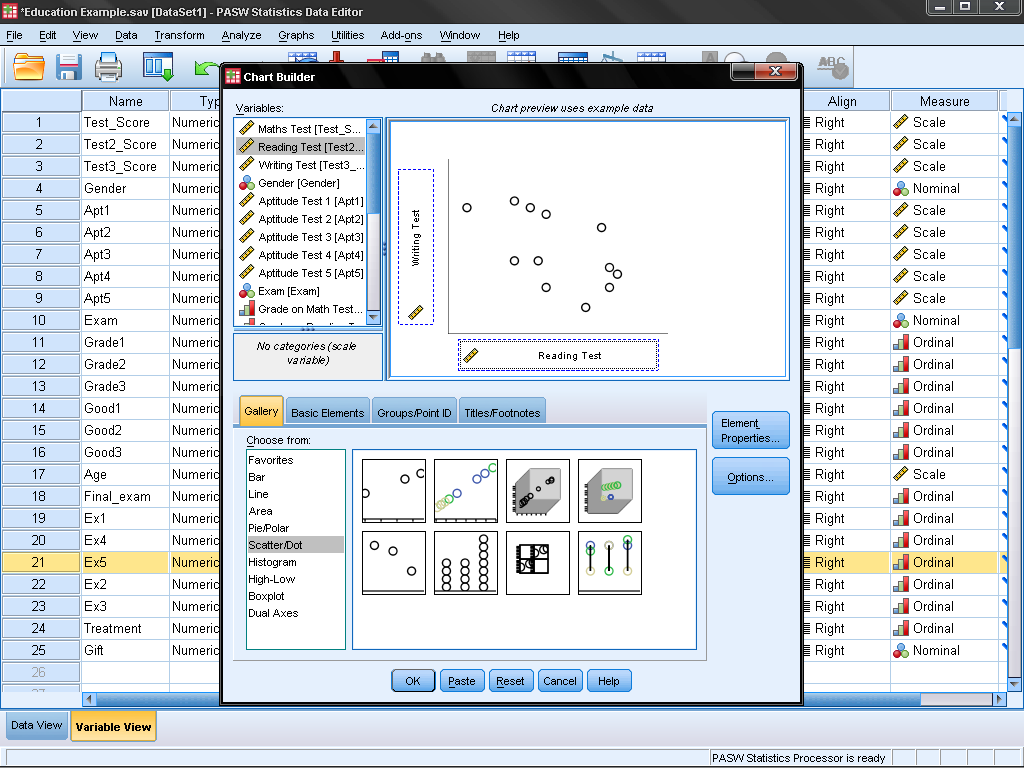
Task: Select the Grouped 3-D Scatter icon
Action: (610, 491)
